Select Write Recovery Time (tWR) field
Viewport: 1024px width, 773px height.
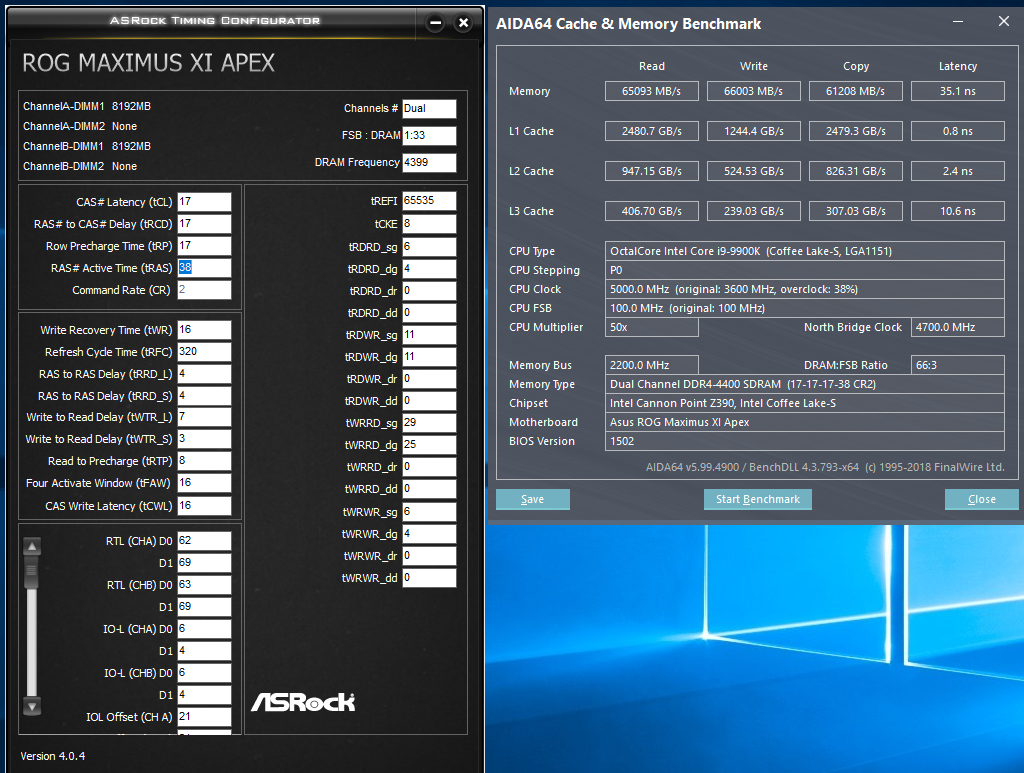[204, 330]
